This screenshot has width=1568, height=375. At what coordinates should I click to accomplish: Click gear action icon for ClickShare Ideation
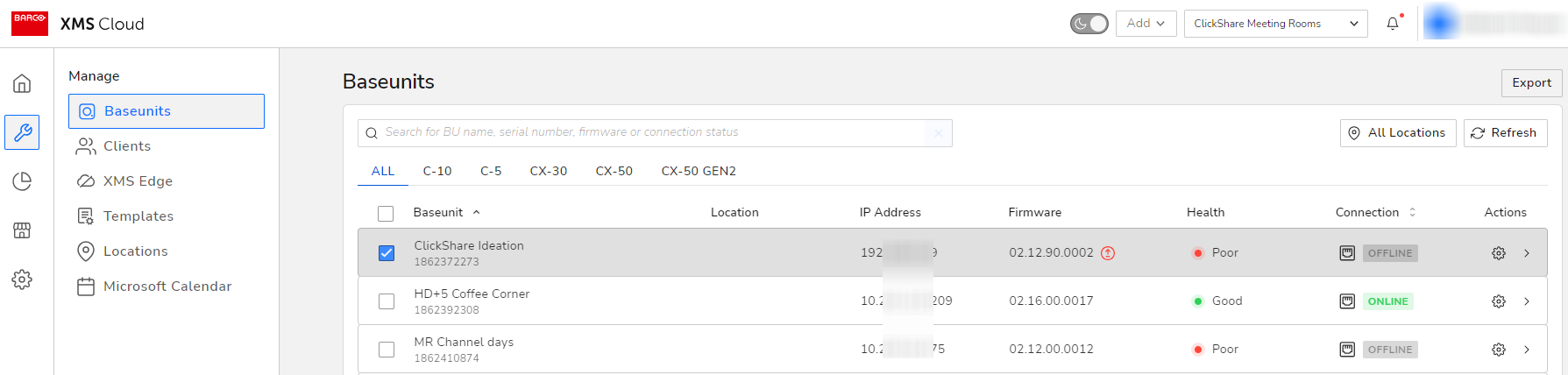coord(1499,253)
